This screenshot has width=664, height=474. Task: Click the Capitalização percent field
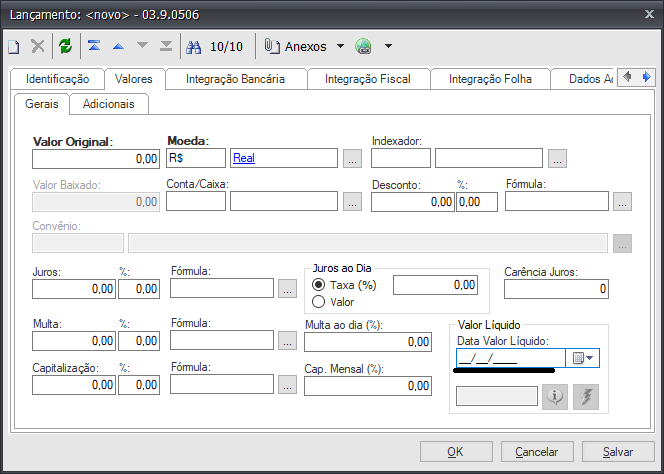pos(138,385)
